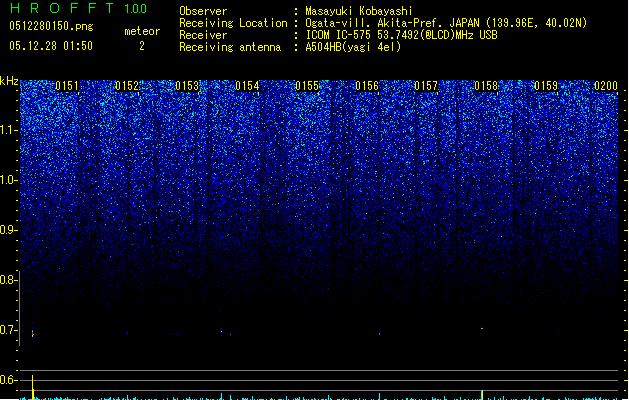Click the tall yellow power spike at bottom left
This screenshot has width=629, height=400.
pyautogui.click(x=32, y=387)
